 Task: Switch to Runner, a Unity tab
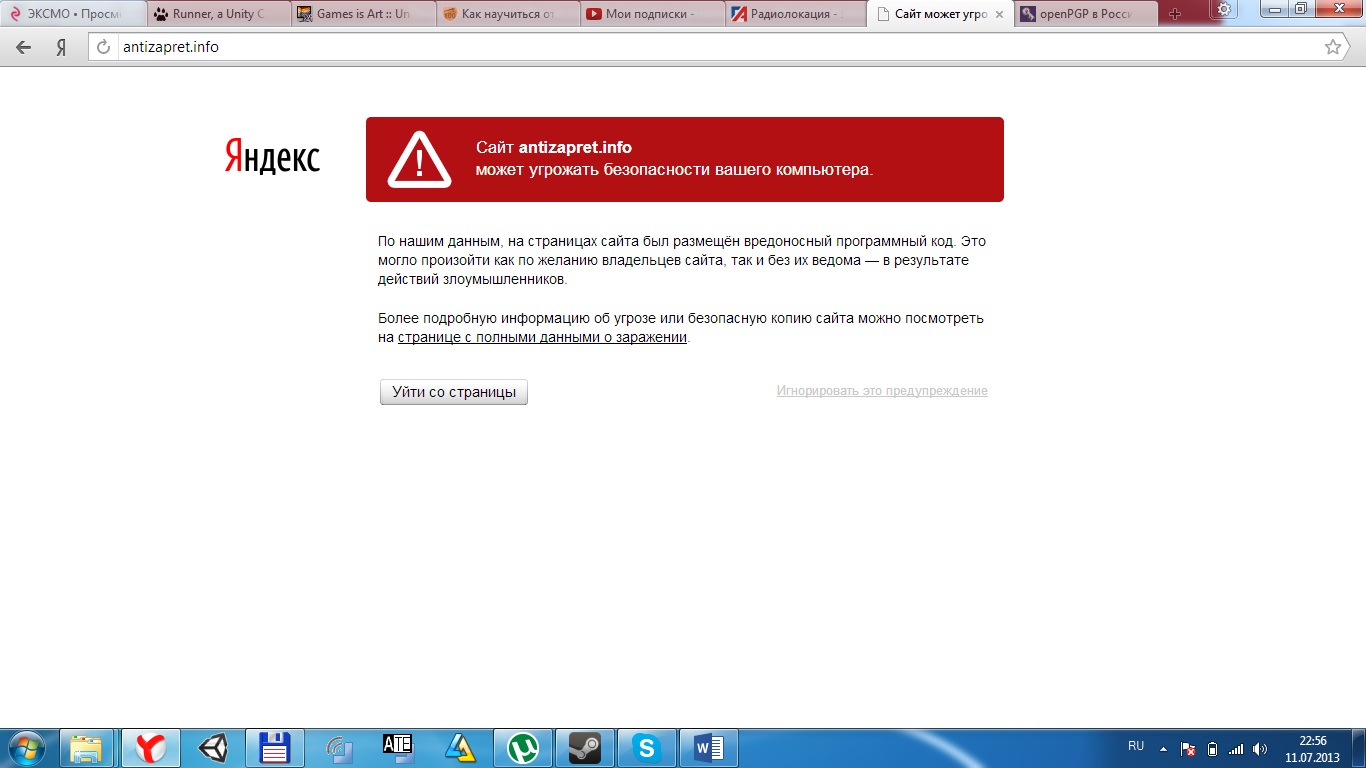coord(219,14)
